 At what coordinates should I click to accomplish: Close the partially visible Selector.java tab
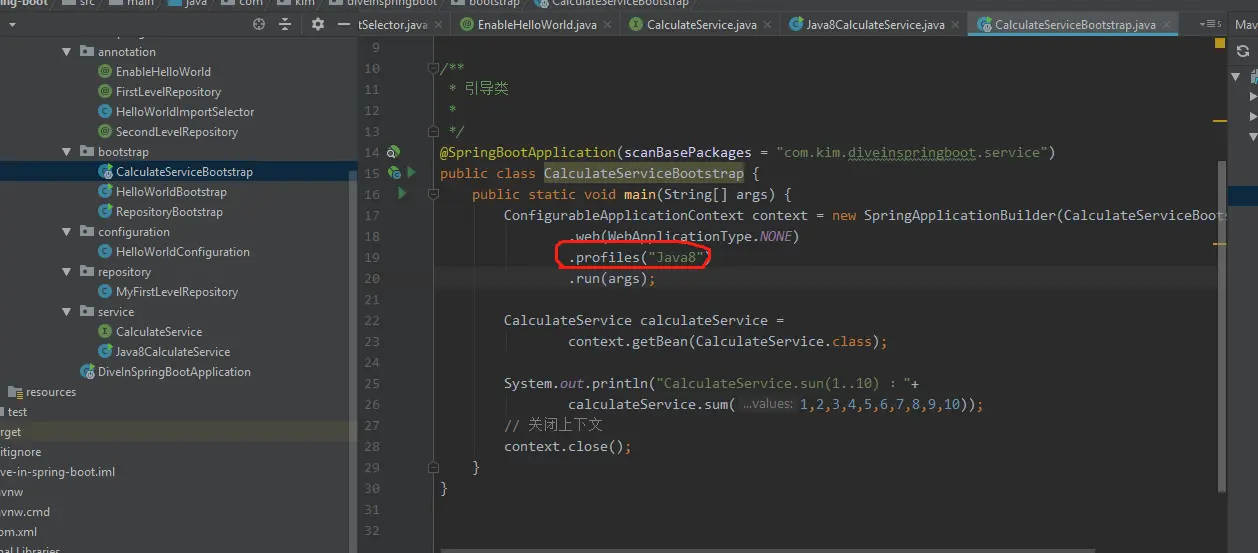tap(439, 24)
